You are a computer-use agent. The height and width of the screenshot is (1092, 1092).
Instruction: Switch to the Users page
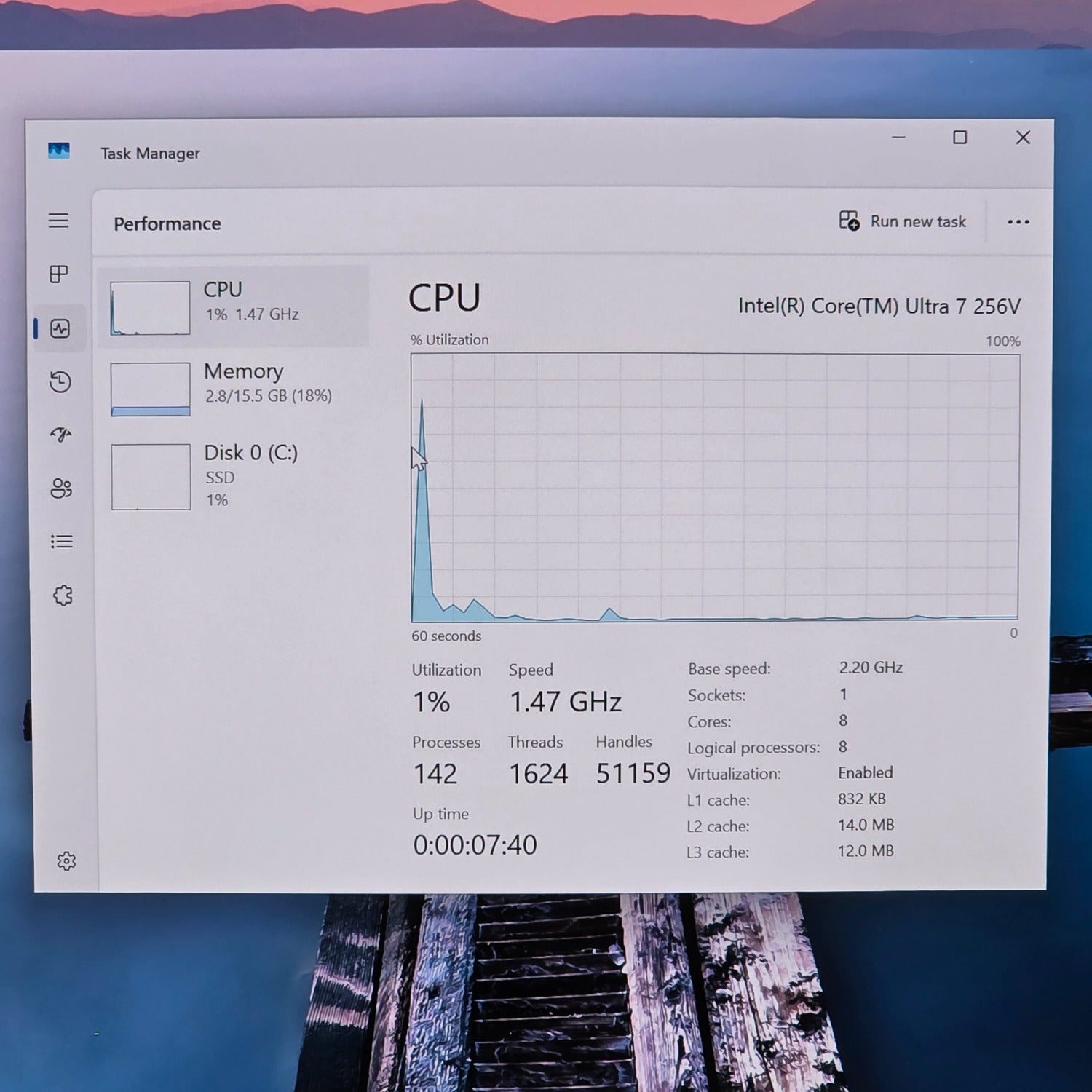(61, 488)
